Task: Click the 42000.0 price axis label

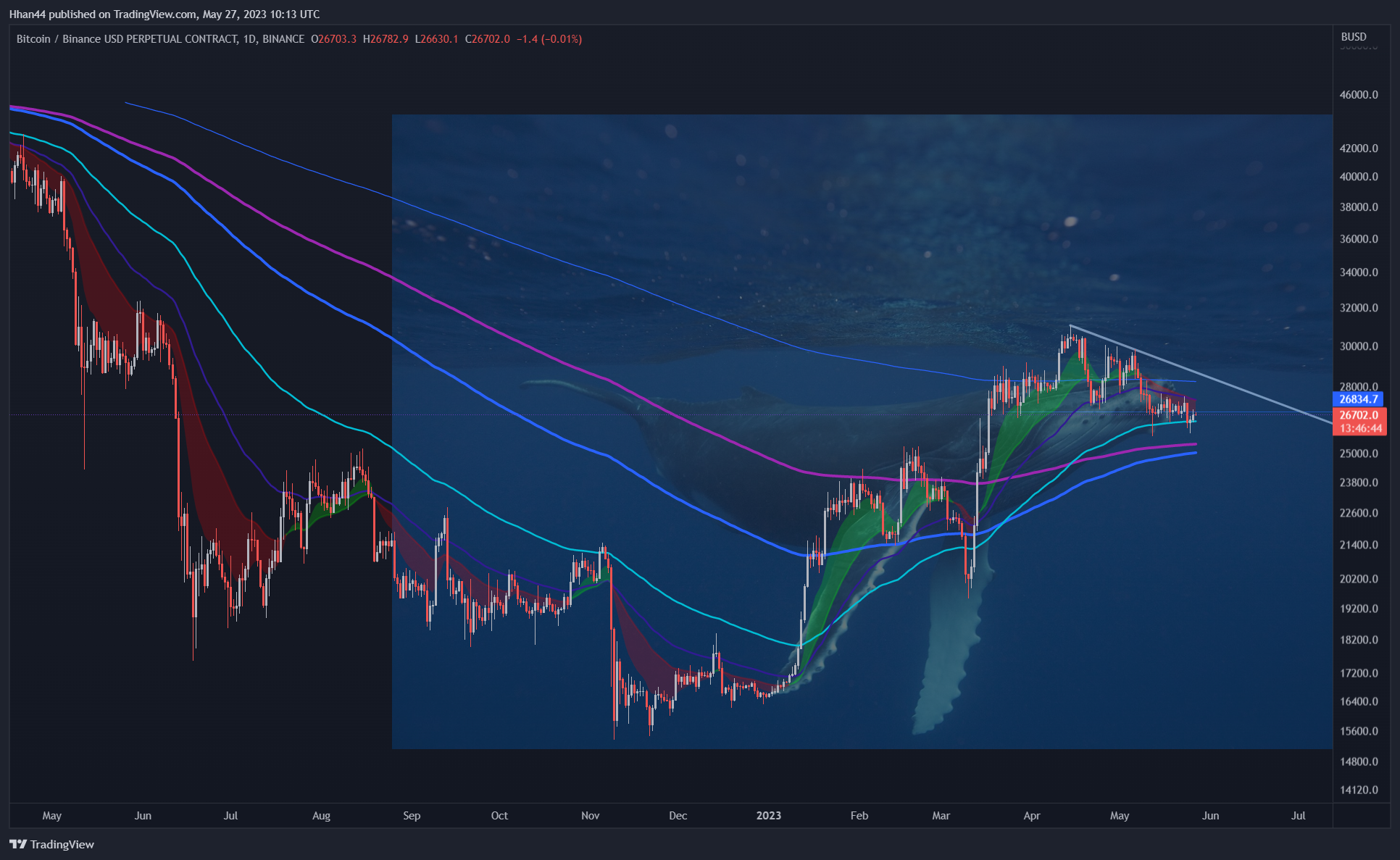Action: click(x=1359, y=149)
